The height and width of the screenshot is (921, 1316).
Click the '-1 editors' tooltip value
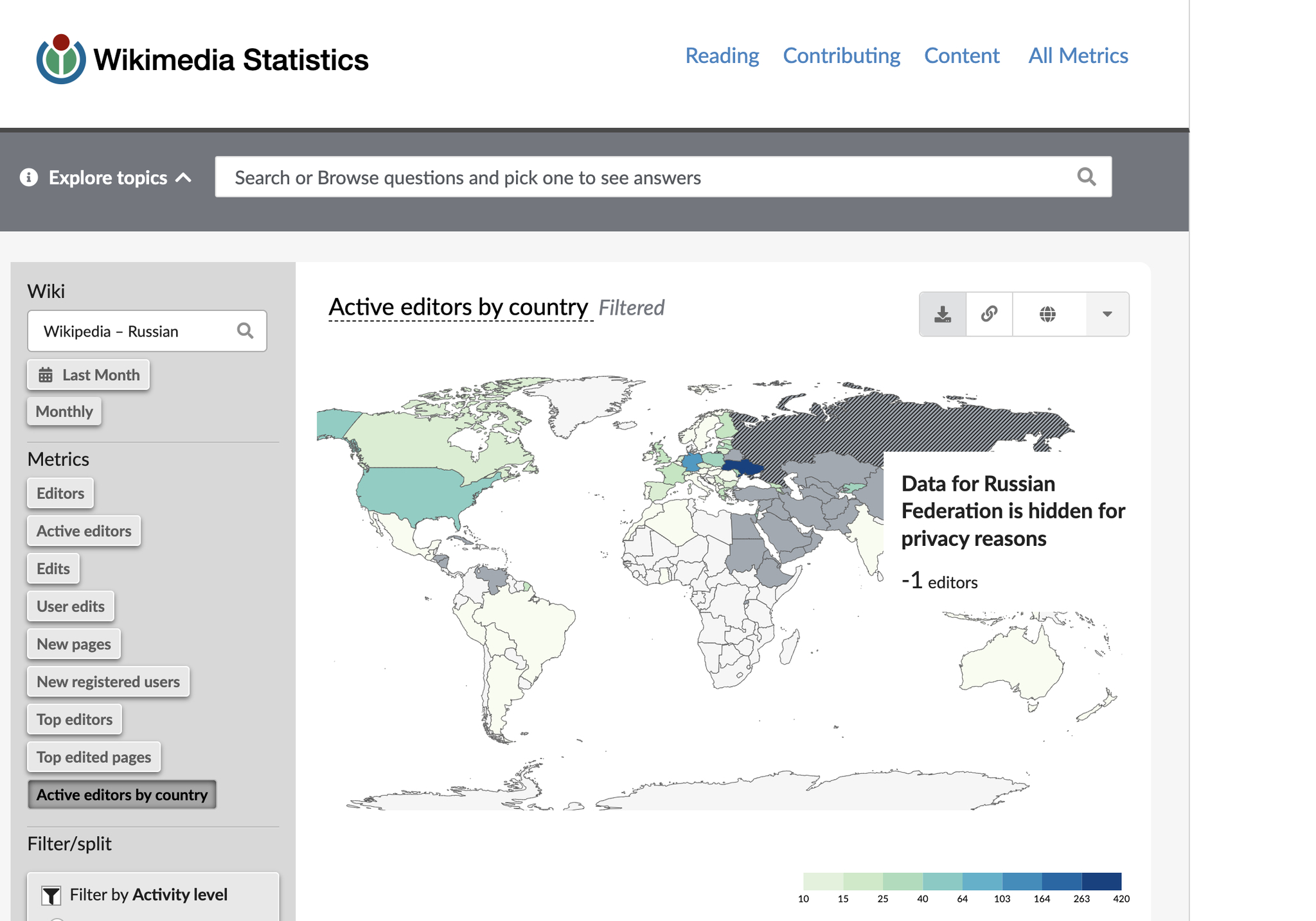click(939, 581)
